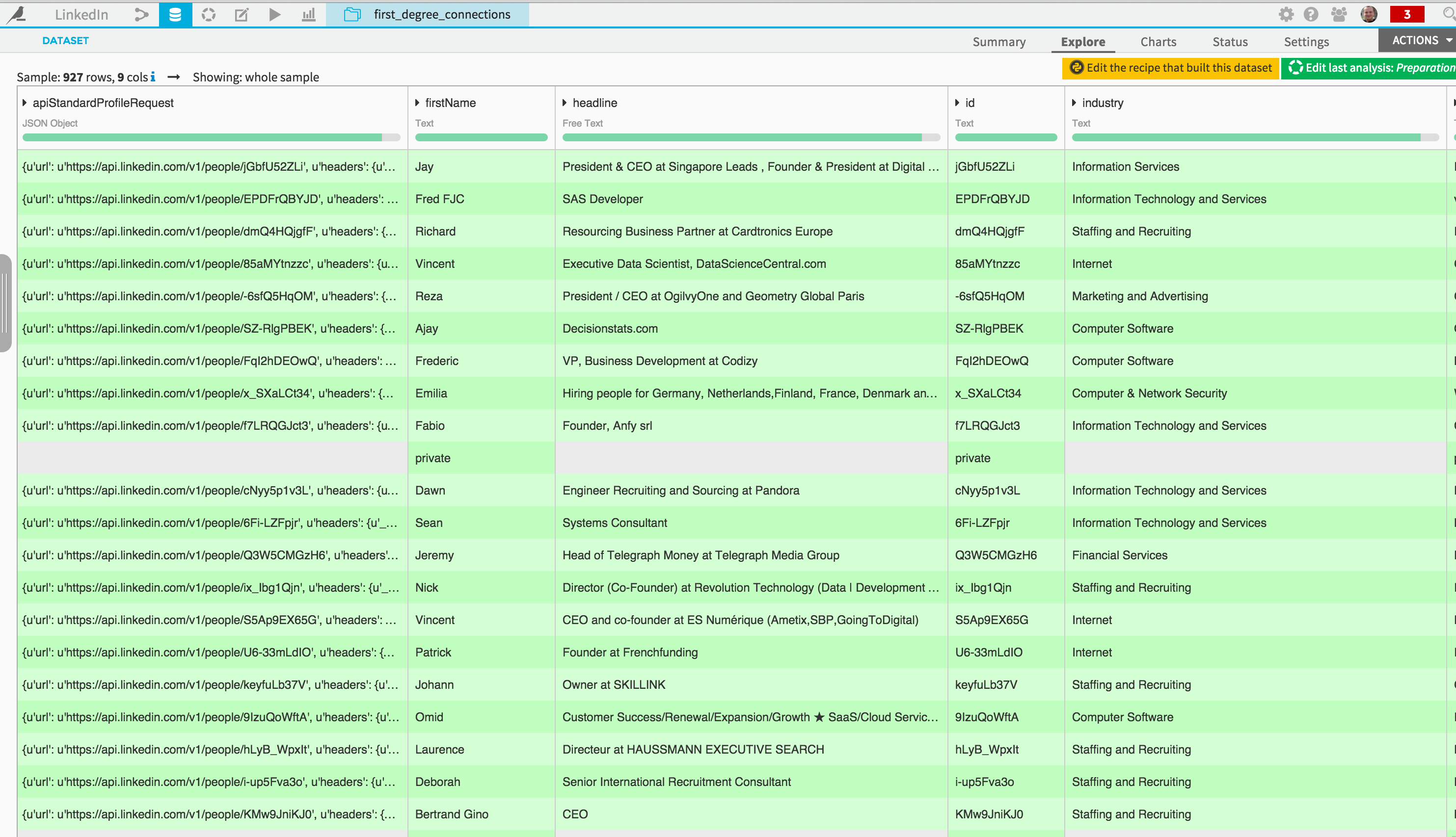Open the notebook edit icon
This screenshot has width=1456, height=837.
pyautogui.click(x=242, y=14)
